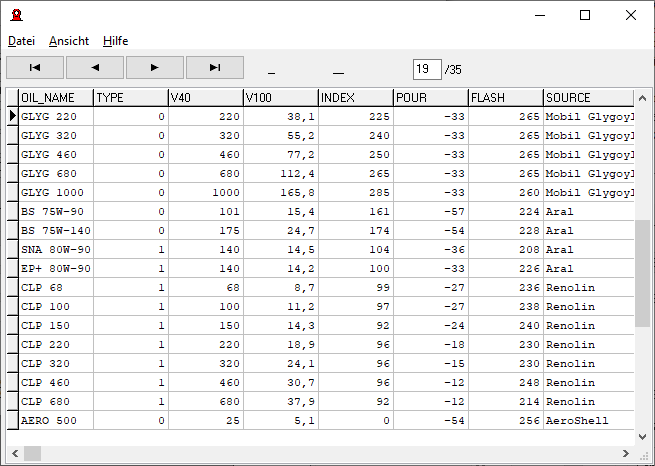
Task: Click the V100 column header
Action: (x=280, y=98)
